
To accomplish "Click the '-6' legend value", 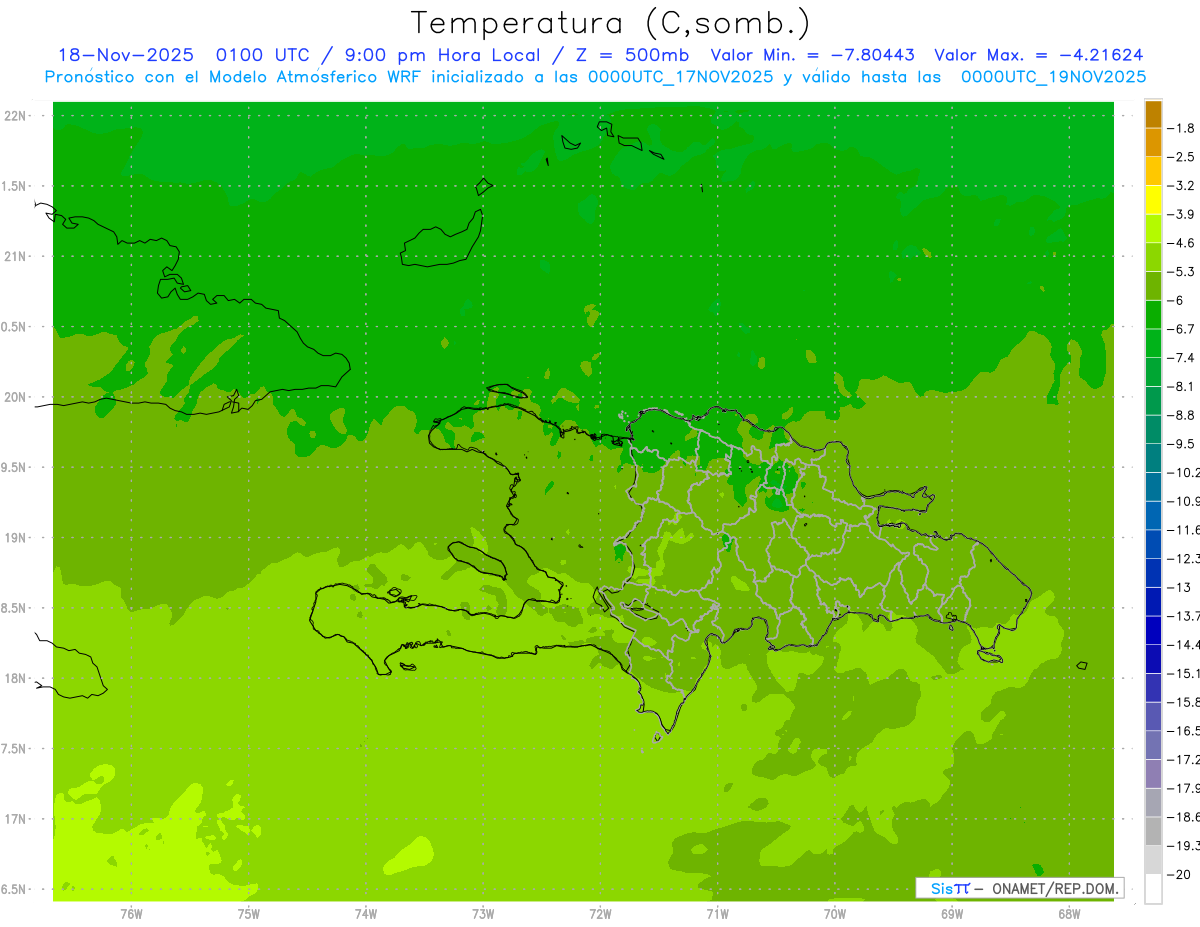I will coord(1176,300).
